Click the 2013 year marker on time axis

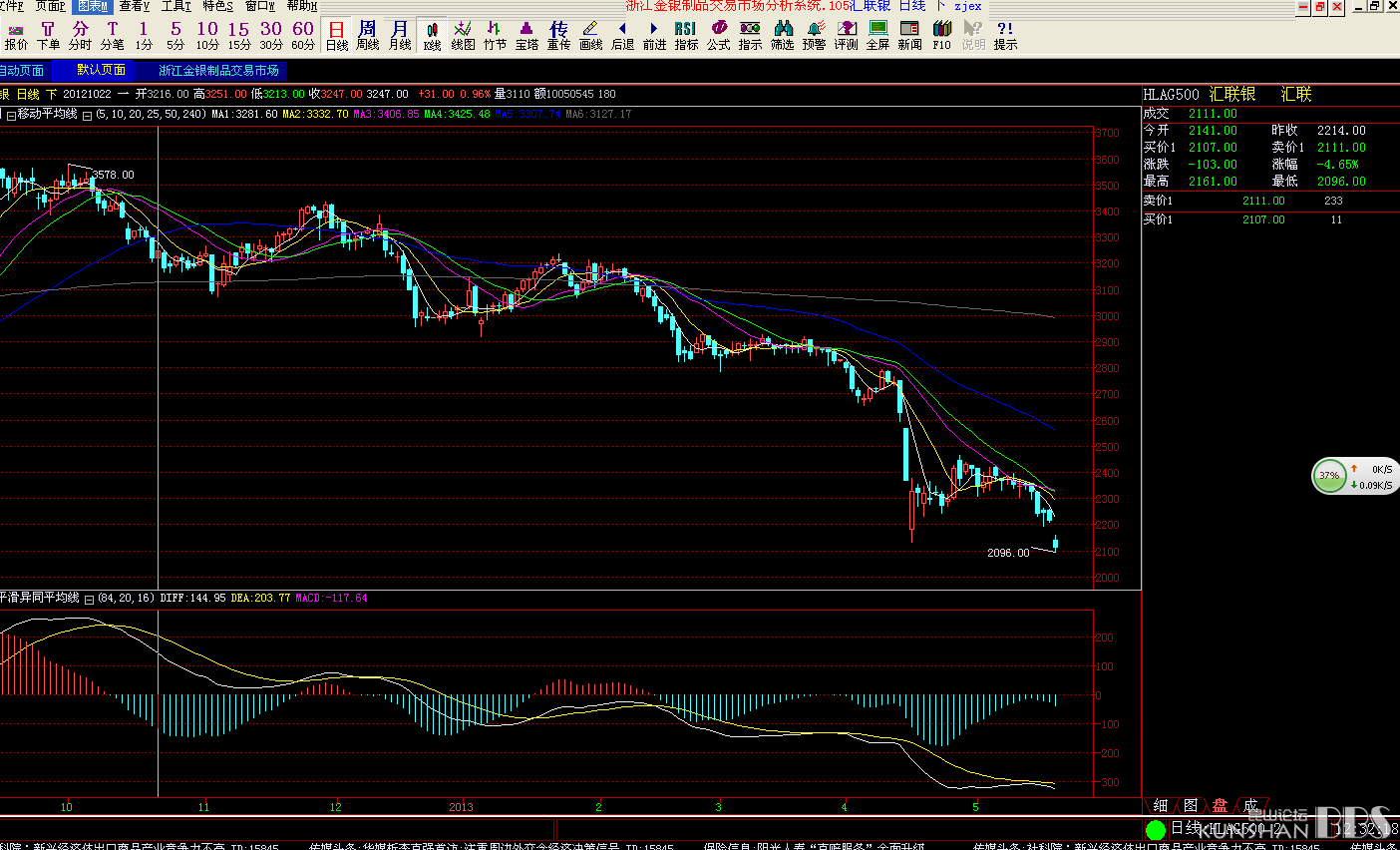pos(461,806)
